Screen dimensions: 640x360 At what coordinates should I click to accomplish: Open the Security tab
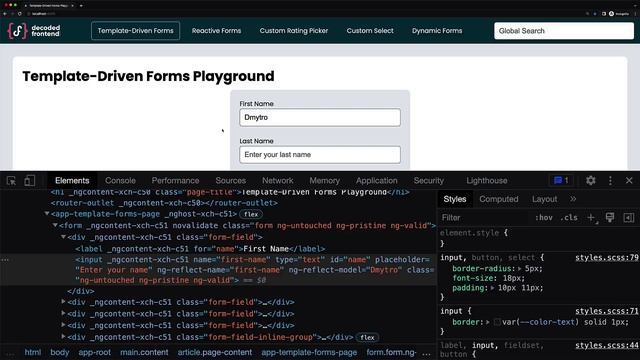click(x=429, y=180)
